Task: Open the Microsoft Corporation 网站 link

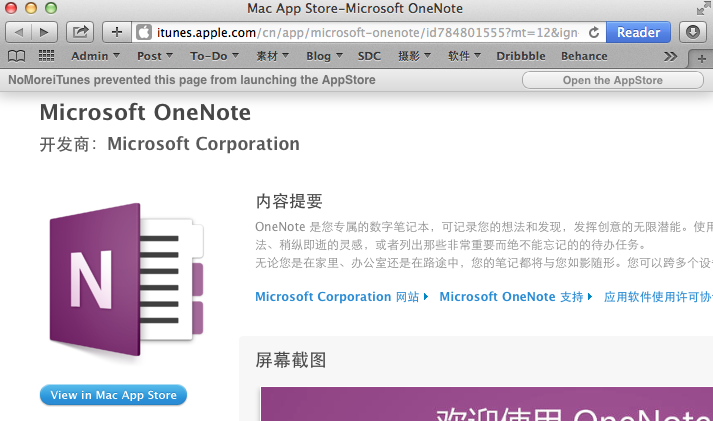Action: click(340, 297)
